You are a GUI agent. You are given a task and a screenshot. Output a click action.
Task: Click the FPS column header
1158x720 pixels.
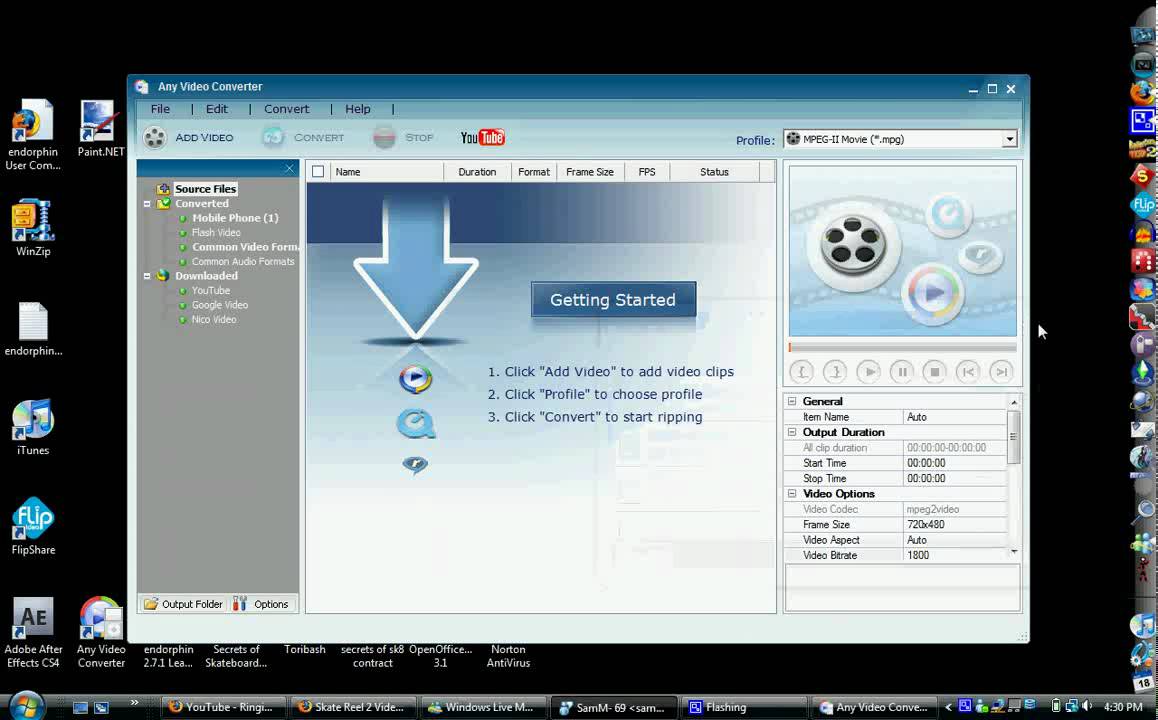tap(647, 172)
